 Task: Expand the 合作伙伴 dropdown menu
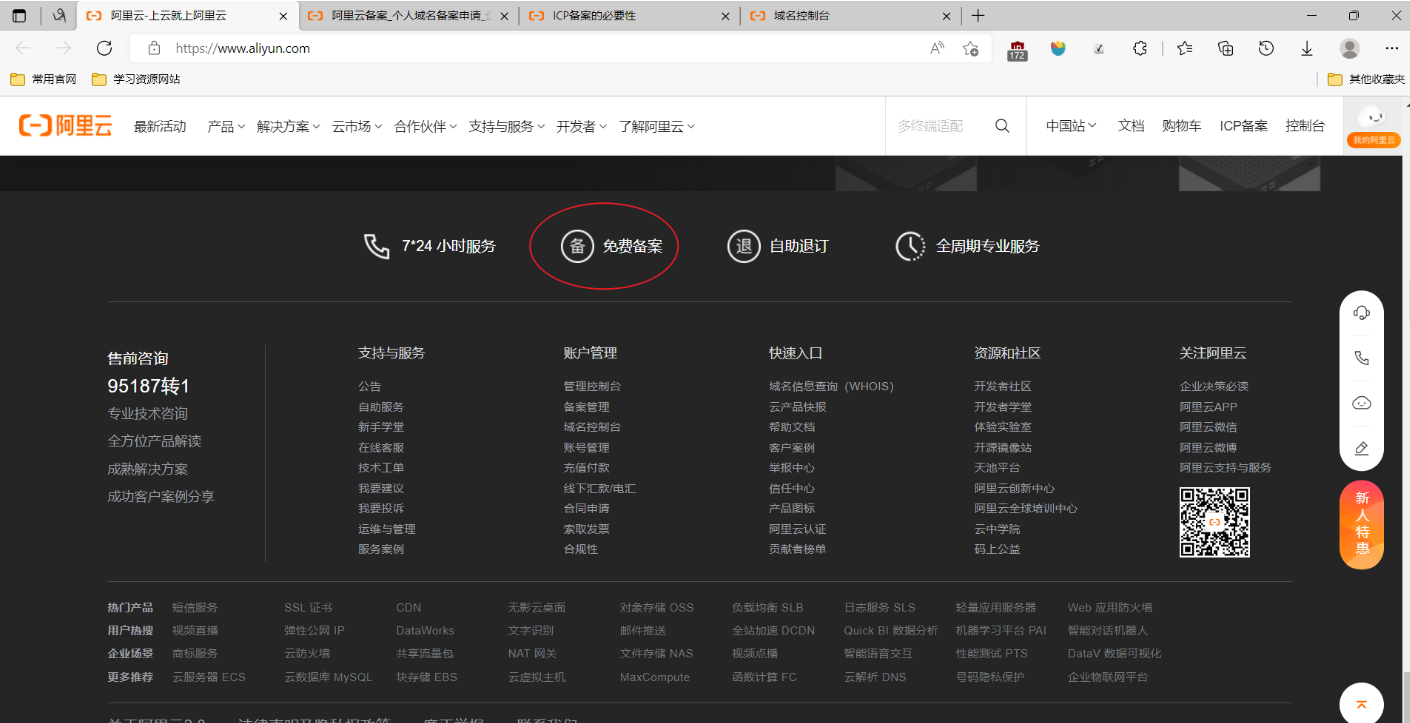(x=425, y=126)
